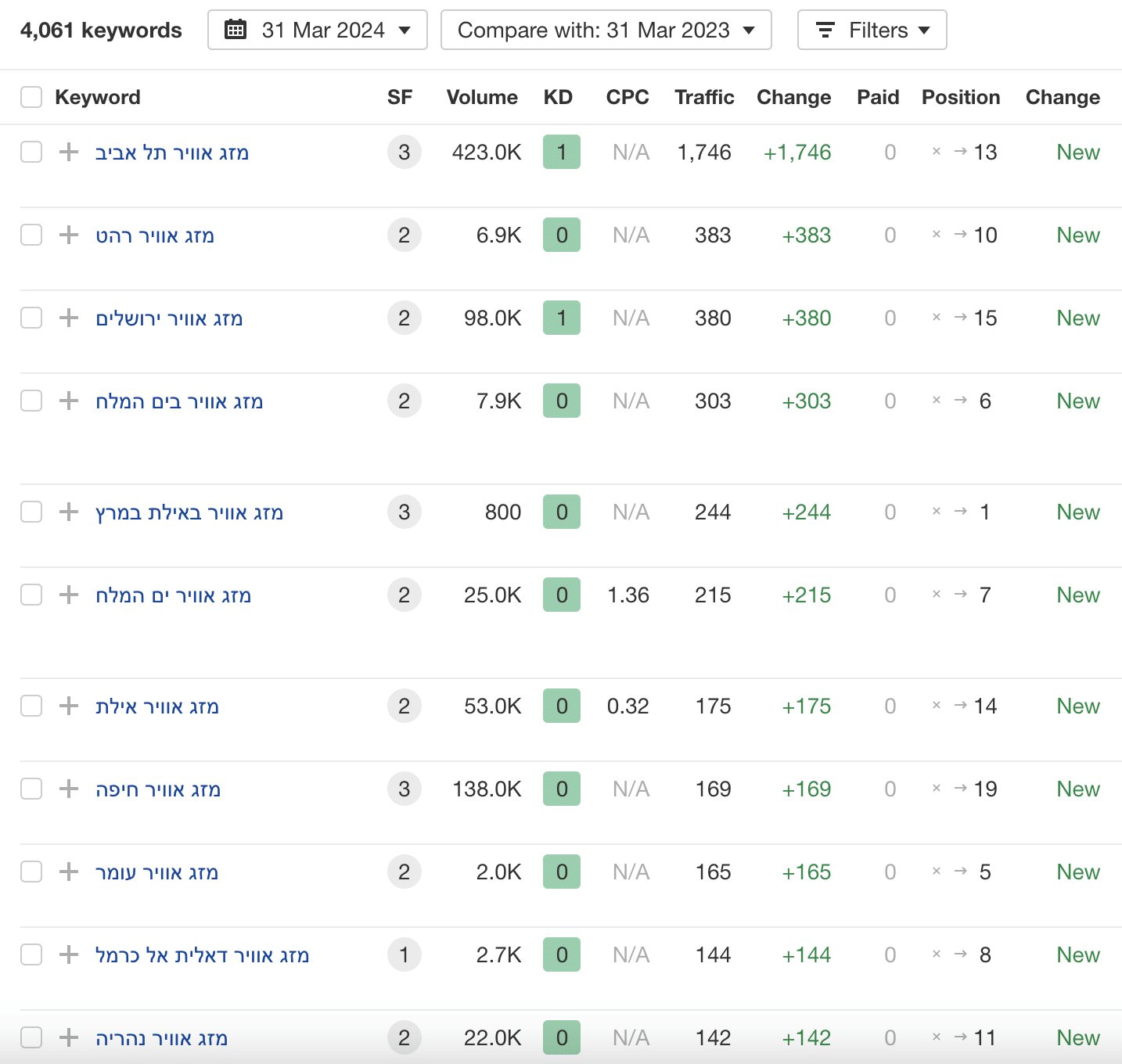Sort by Traffic column header
Image resolution: width=1122 pixels, height=1064 pixels.
pos(704,97)
